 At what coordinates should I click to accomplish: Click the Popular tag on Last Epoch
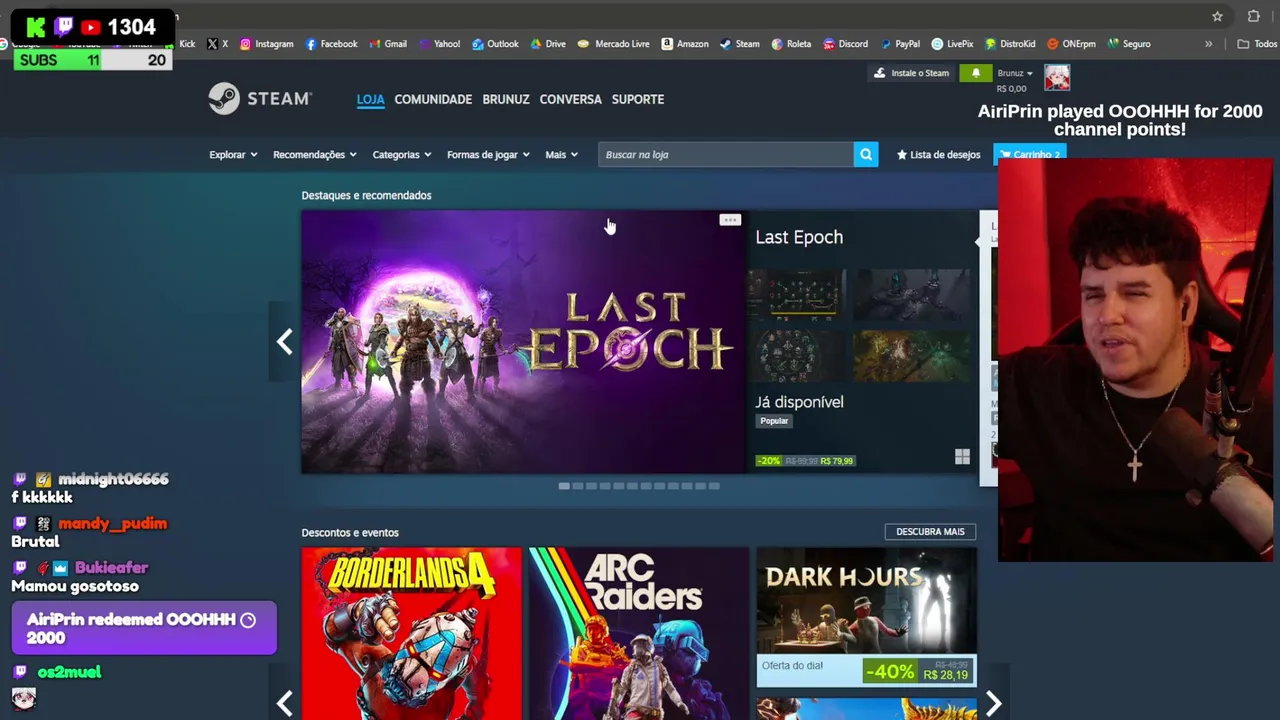[x=774, y=421]
